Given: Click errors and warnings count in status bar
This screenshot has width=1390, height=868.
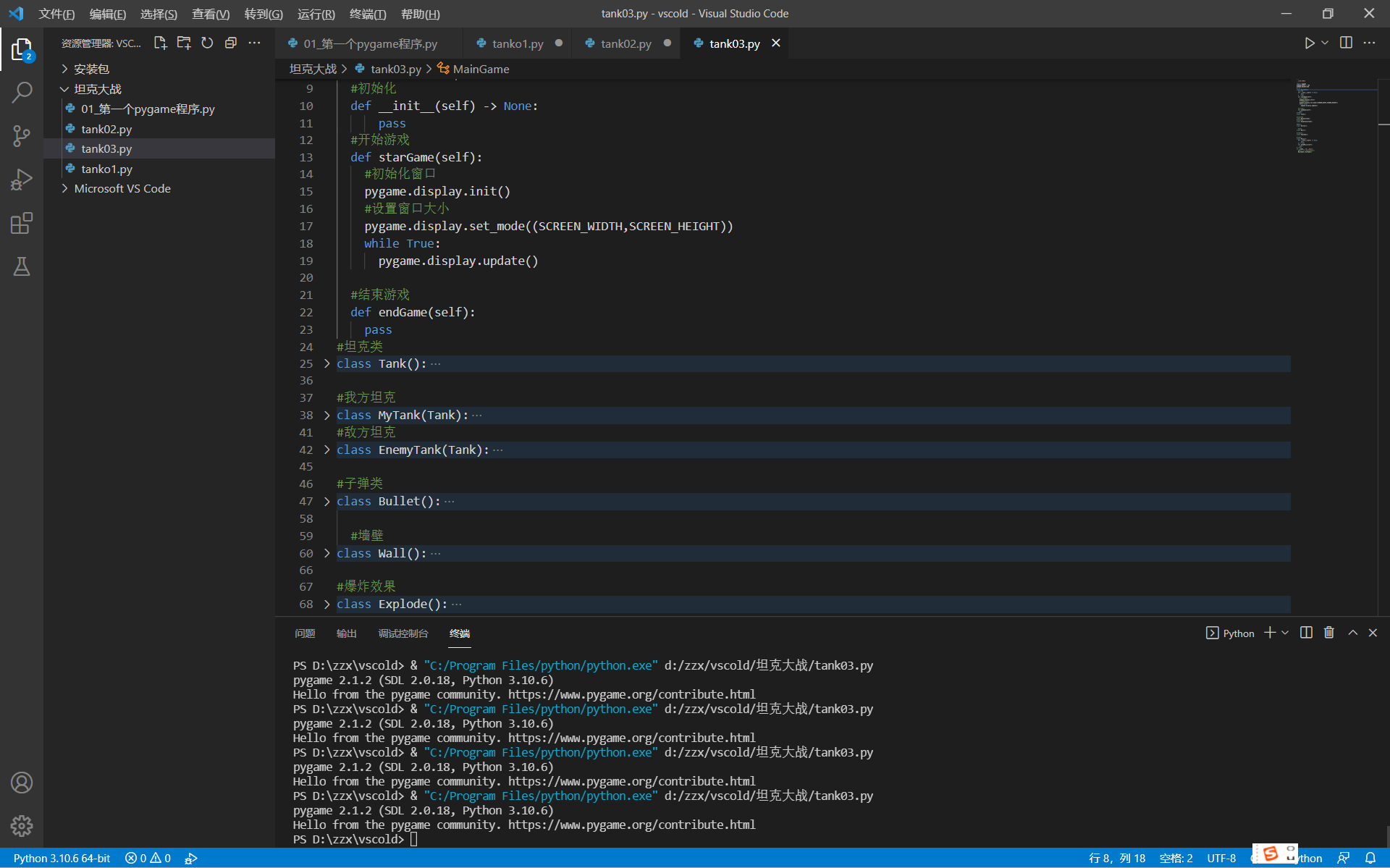Looking at the screenshot, I should point(148,858).
